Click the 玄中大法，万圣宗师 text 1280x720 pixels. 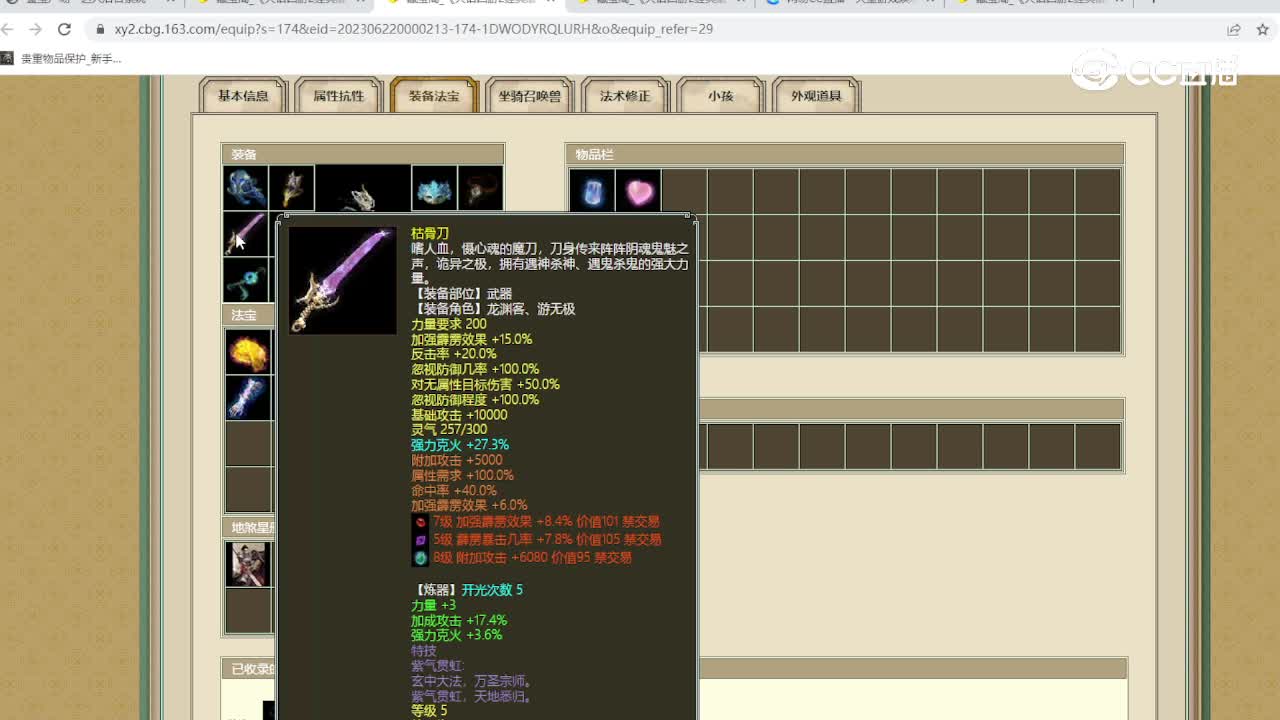click(x=472, y=681)
